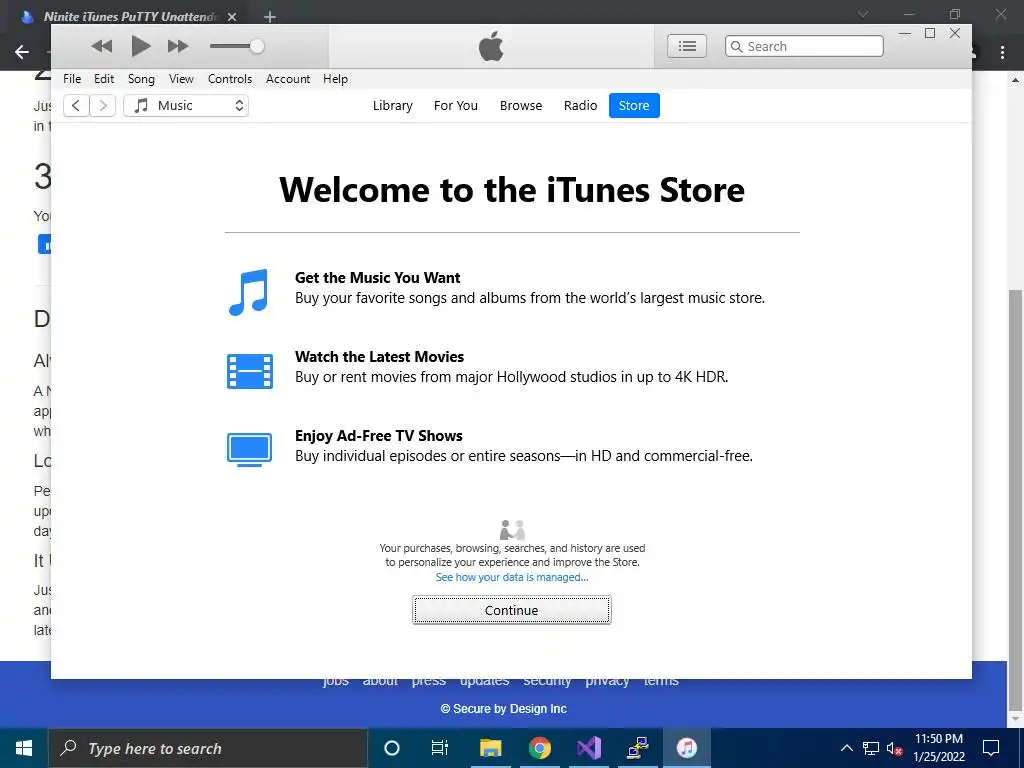Show hidden system tray icons
Screen dimensions: 1024x768
click(846, 748)
